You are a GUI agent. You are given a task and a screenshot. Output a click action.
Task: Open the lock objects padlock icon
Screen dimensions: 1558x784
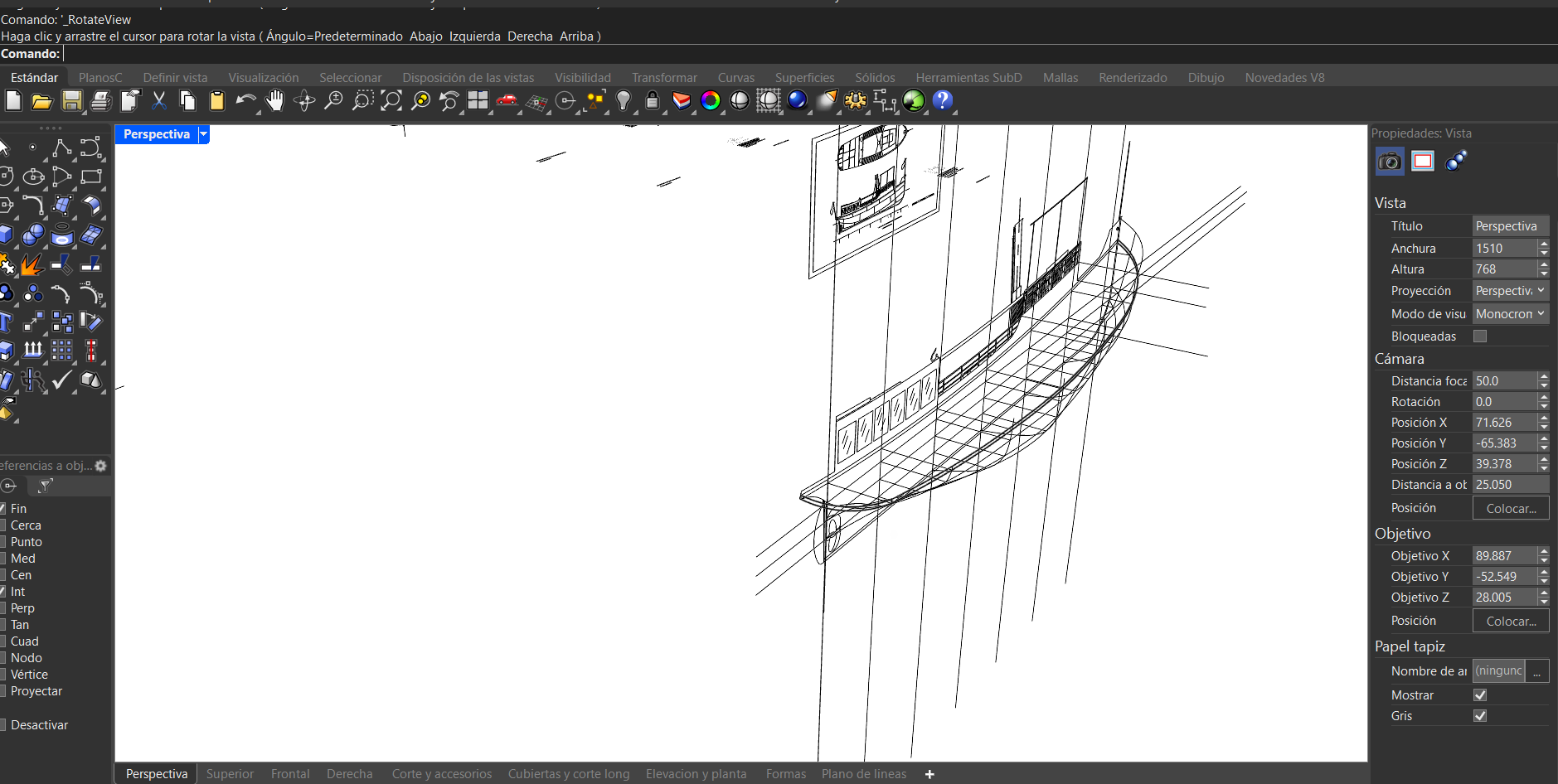click(x=653, y=101)
